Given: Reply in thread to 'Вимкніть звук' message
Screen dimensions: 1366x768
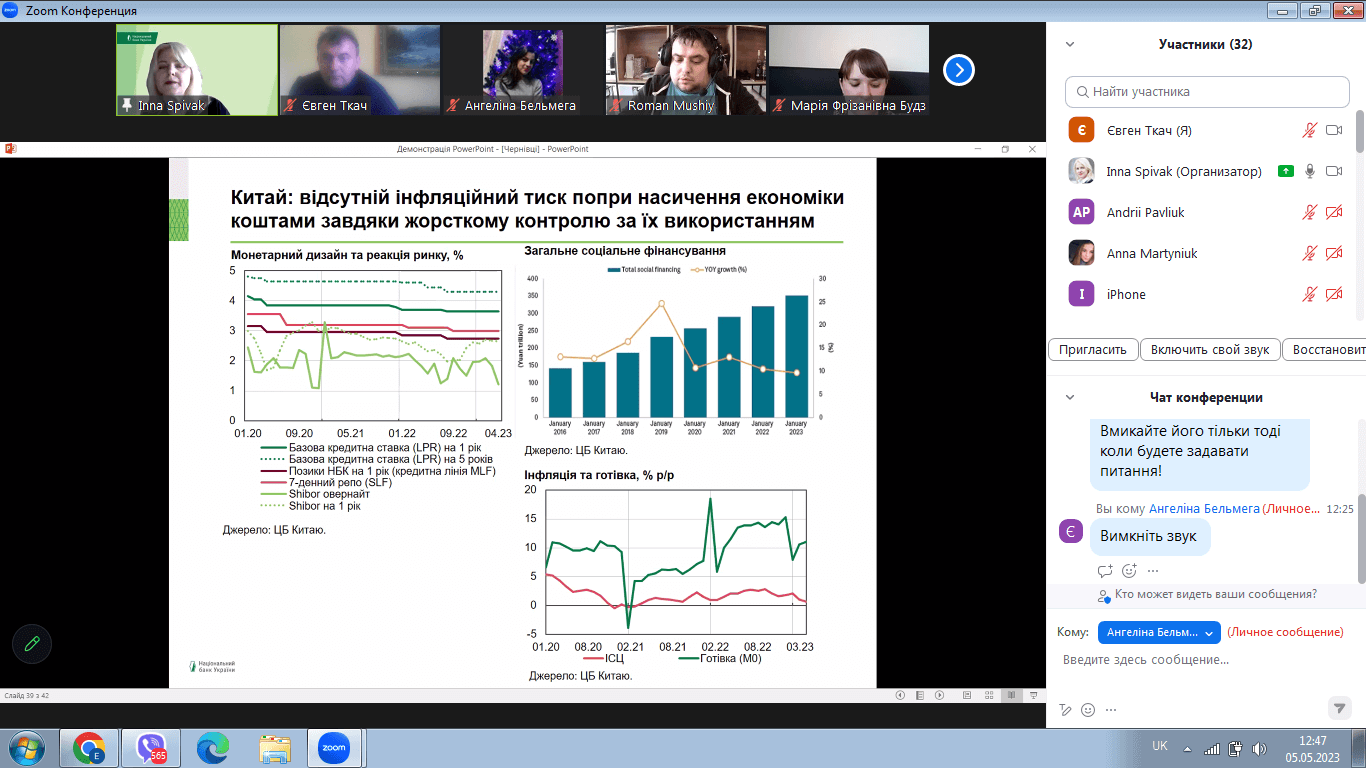Looking at the screenshot, I should [1105, 571].
